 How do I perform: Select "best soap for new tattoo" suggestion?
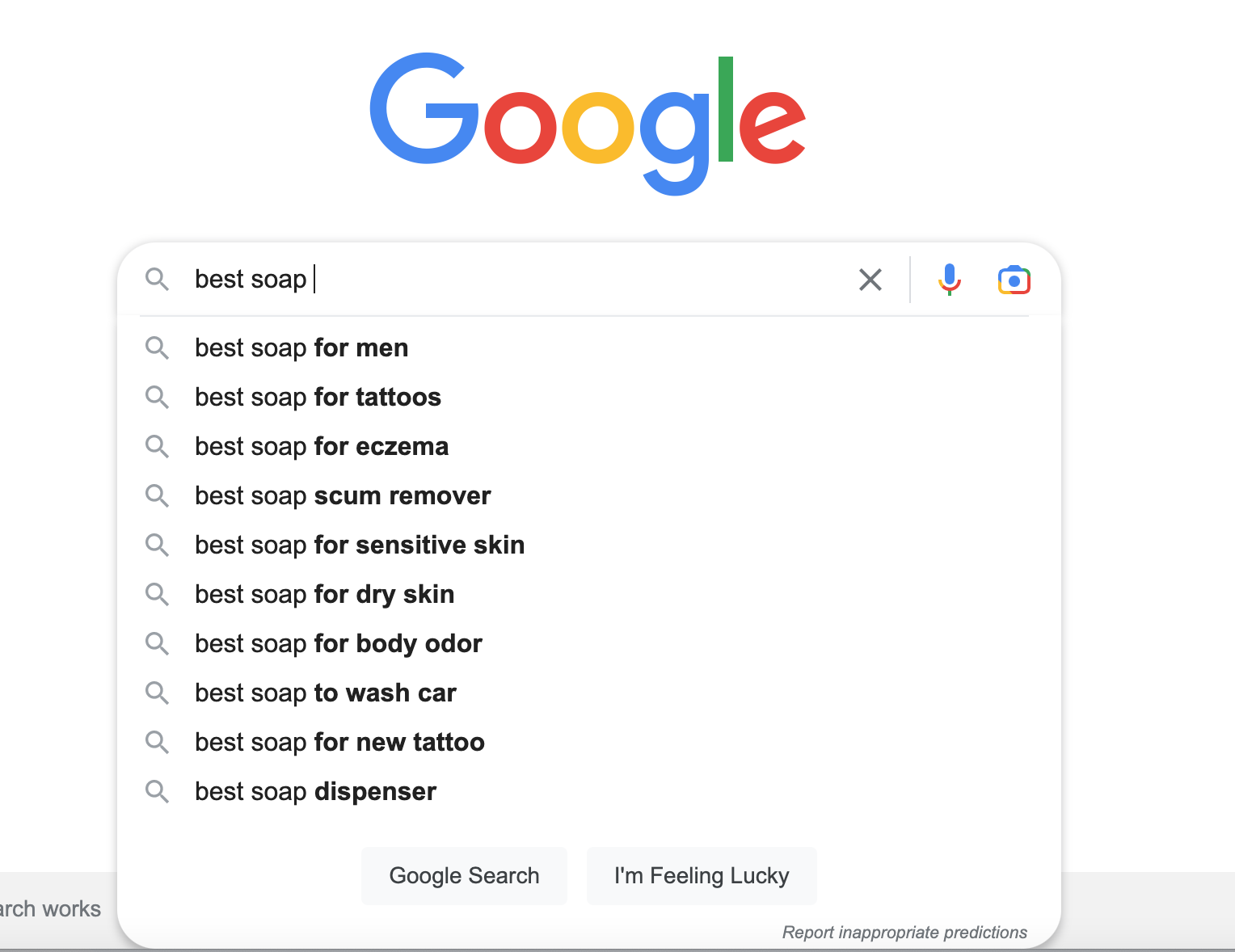pos(339,743)
